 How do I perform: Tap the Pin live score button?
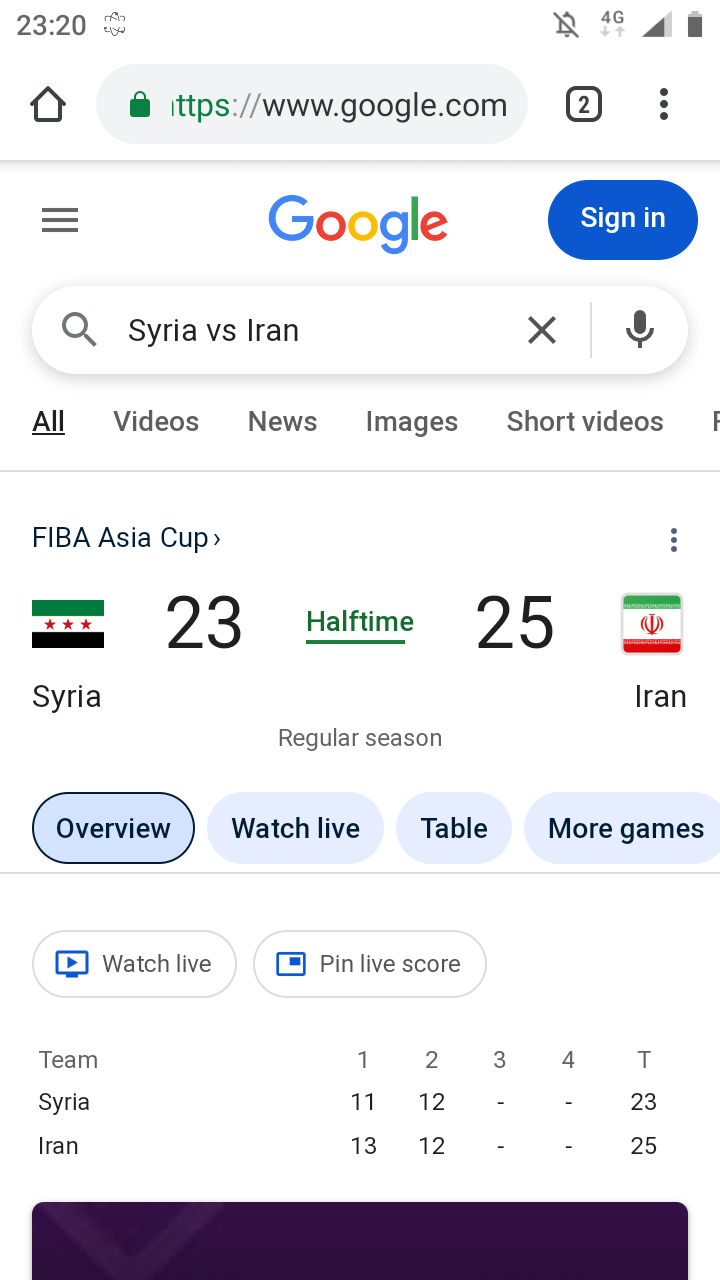[x=370, y=964]
